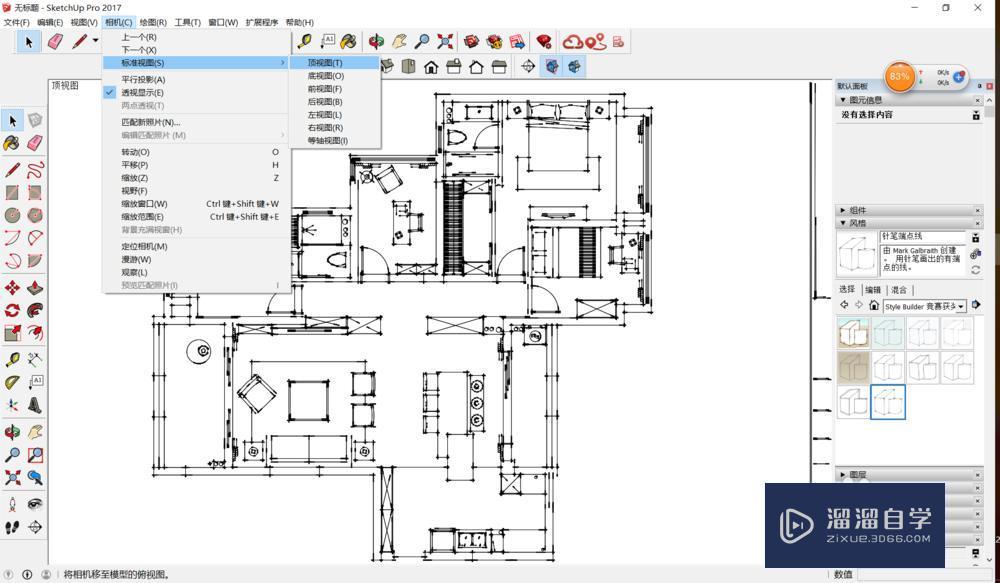Image resolution: width=1000 pixels, height=583 pixels.
Task: Choose the Pan hand tool in top toolbar
Action: pos(399,42)
